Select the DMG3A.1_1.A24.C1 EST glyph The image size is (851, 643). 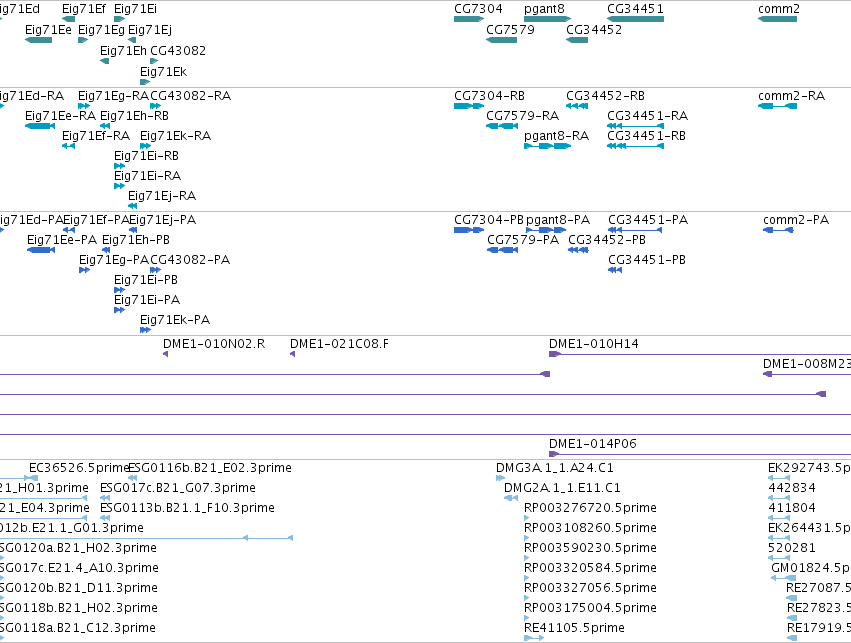pyautogui.click(x=500, y=478)
